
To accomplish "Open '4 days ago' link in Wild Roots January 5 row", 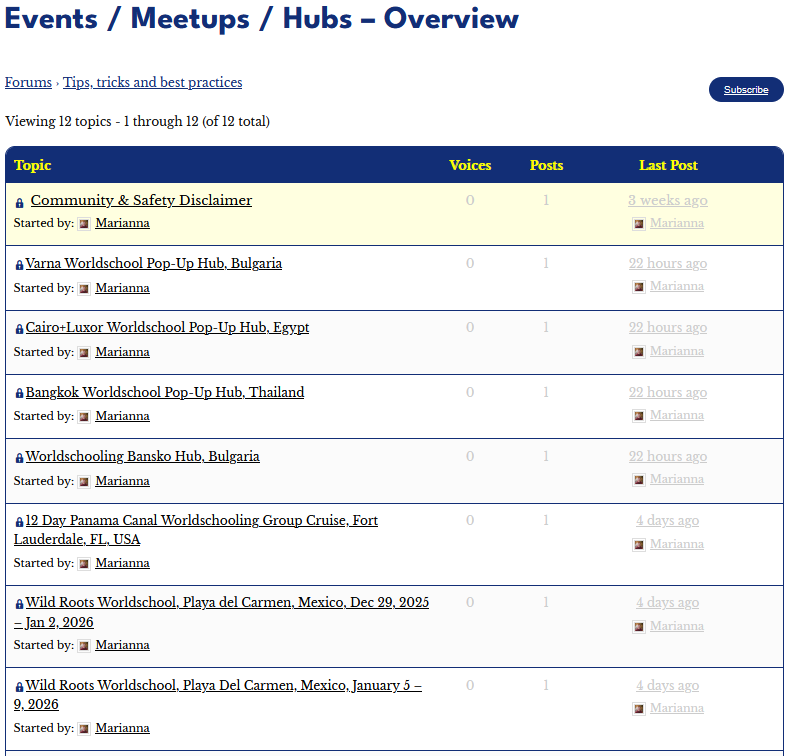I will pos(668,686).
